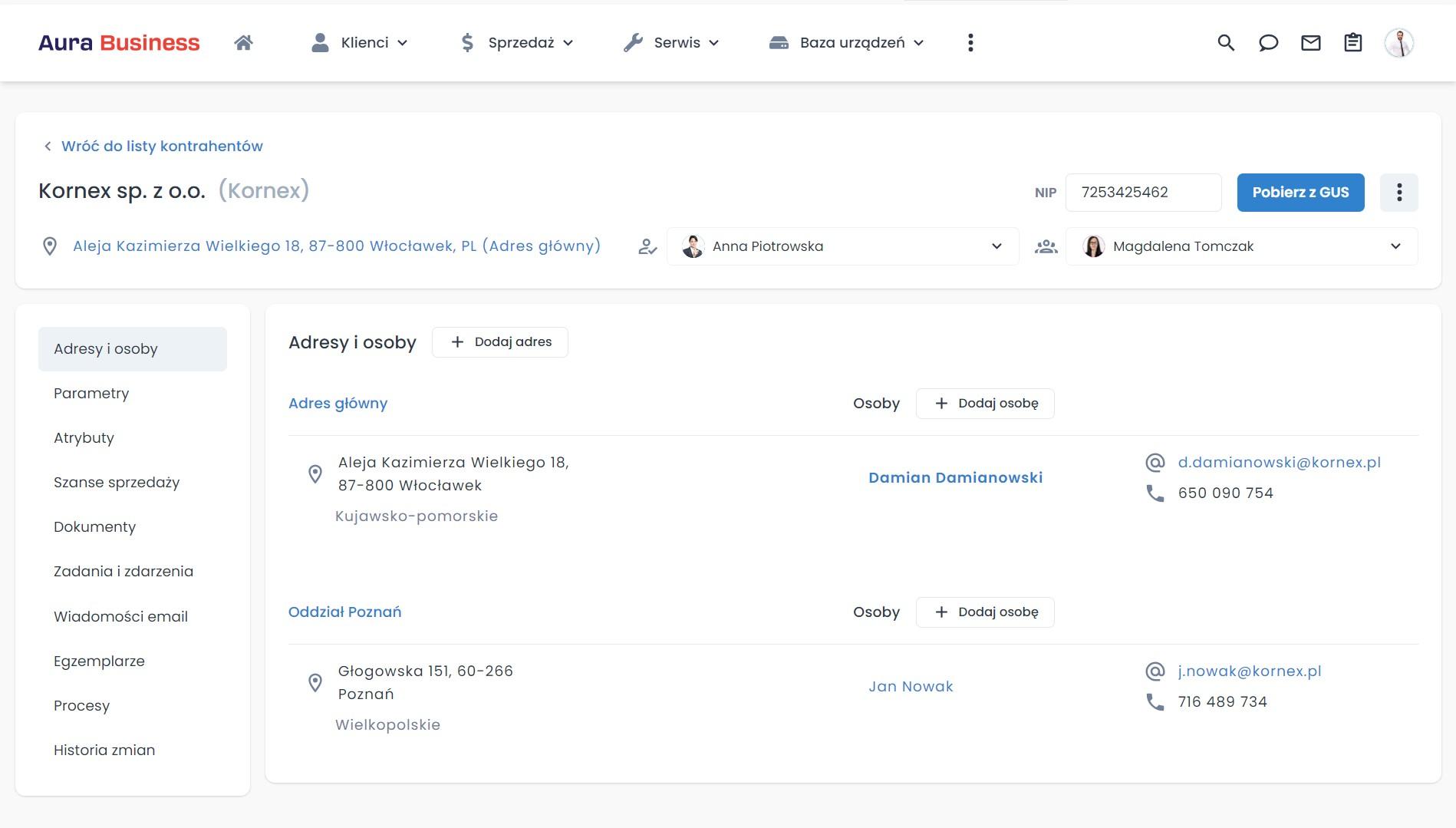The image size is (1456, 828).
Task: Click the assigned-person icon before Anna Piotrowska
Action: pyautogui.click(x=648, y=246)
